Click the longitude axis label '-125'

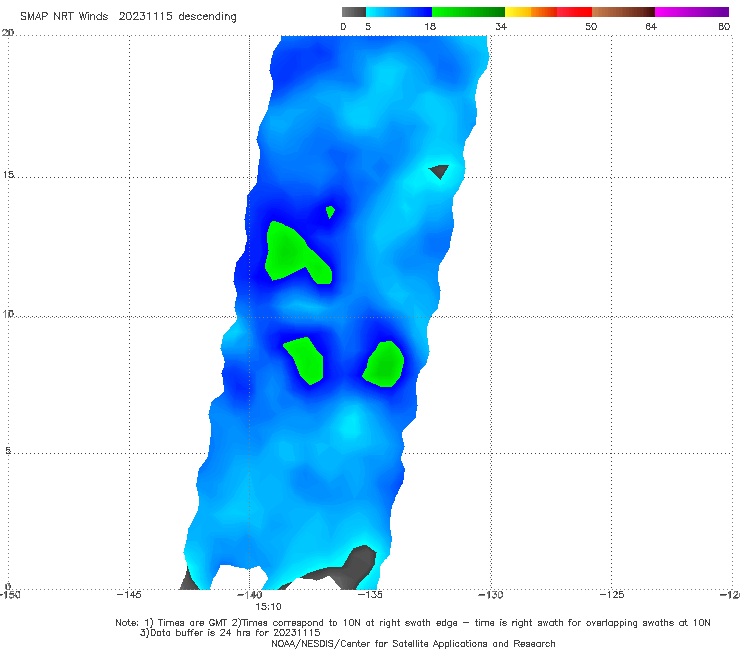click(612, 594)
